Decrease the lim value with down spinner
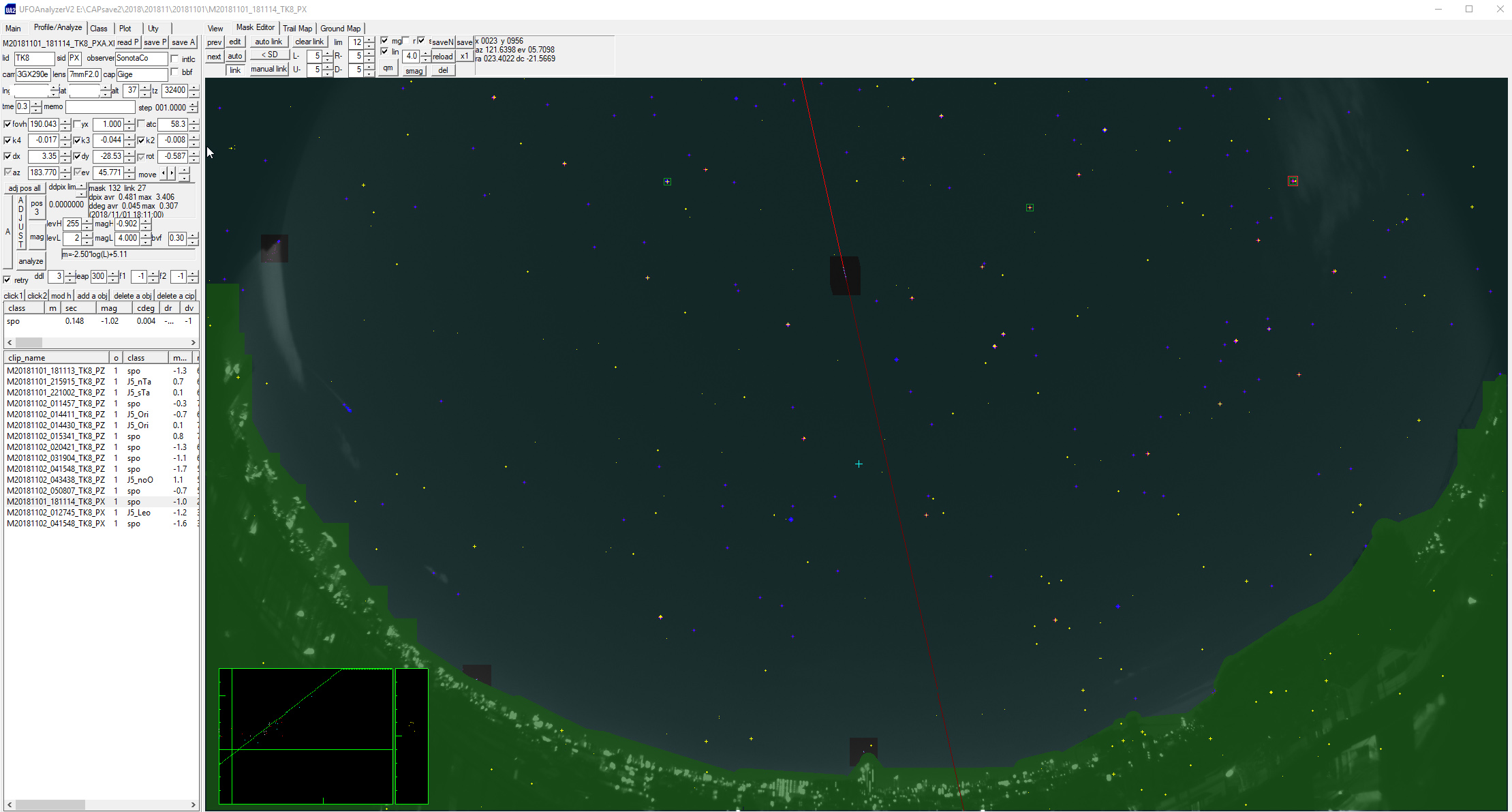Image resolution: width=1512 pixels, height=812 pixels. (369, 46)
